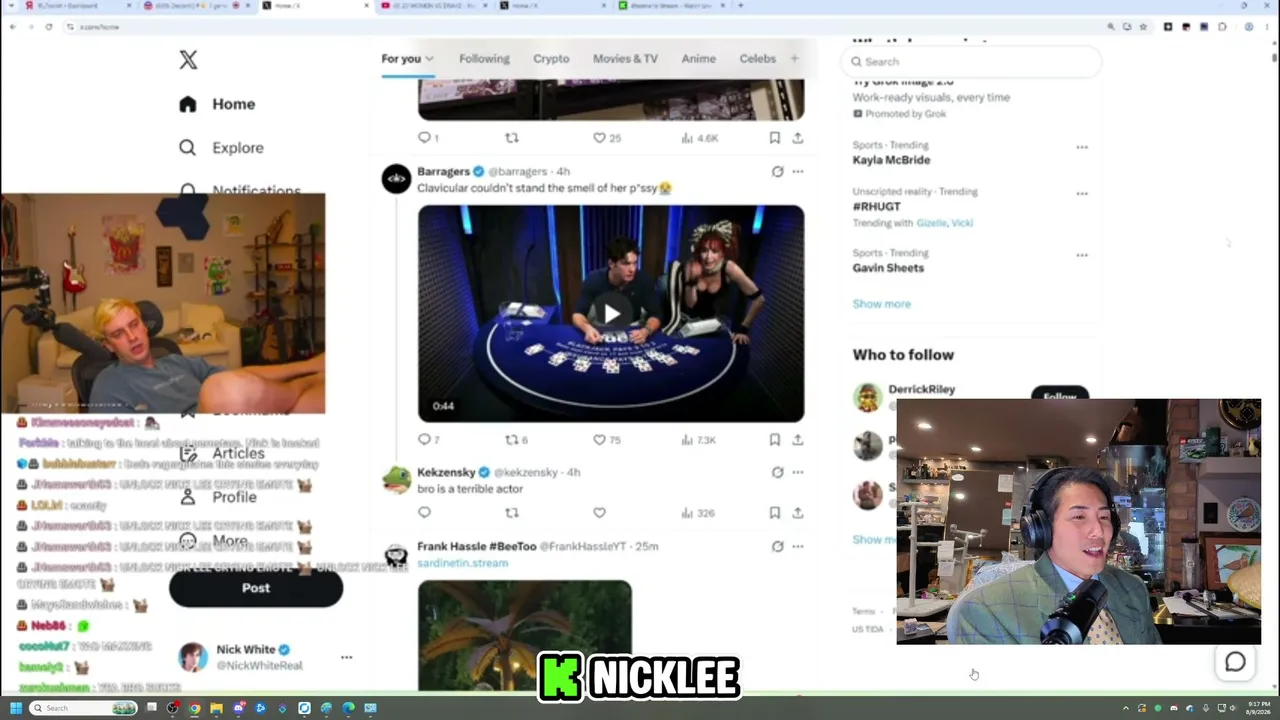Switch to the Movies & TV tab
The height and width of the screenshot is (720, 1280).
click(x=625, y=58)
